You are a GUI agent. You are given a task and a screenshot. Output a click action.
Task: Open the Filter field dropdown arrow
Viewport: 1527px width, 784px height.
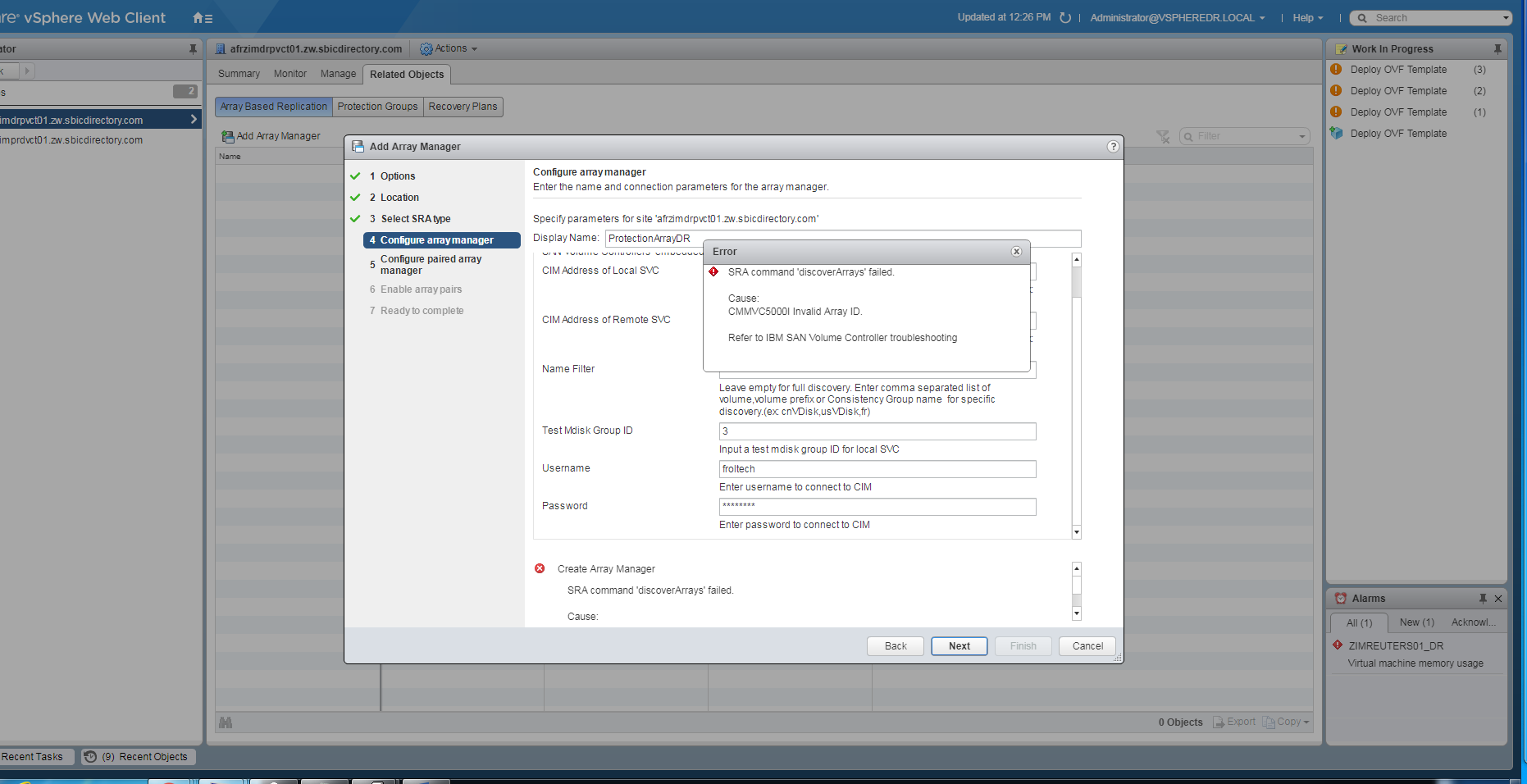coord(1301,137)
